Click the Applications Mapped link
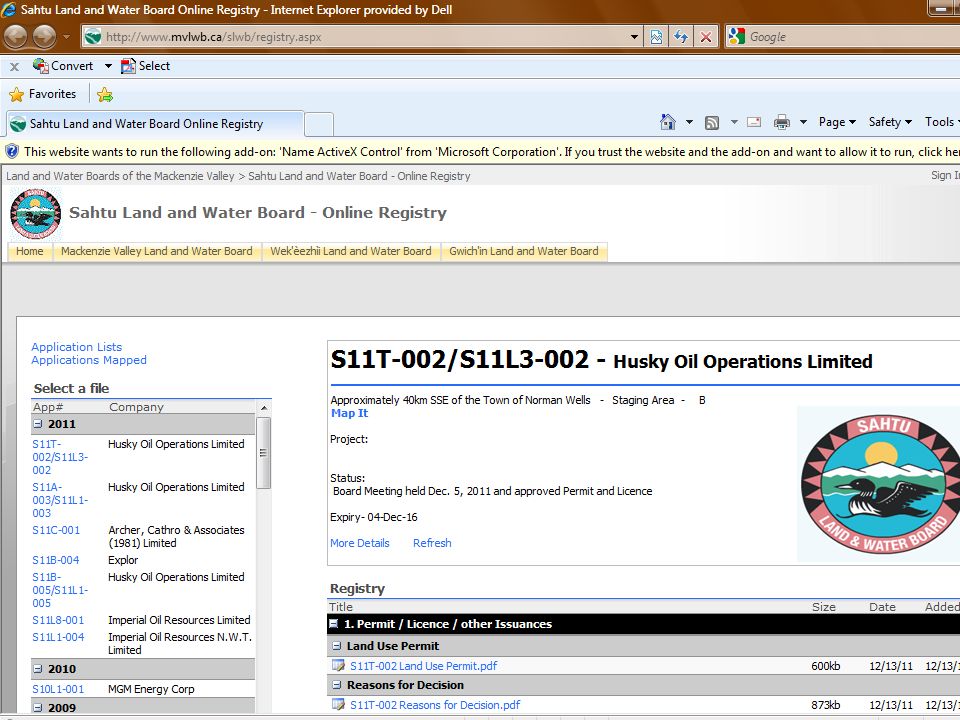 pyautogui.click(x=89, y=360)
